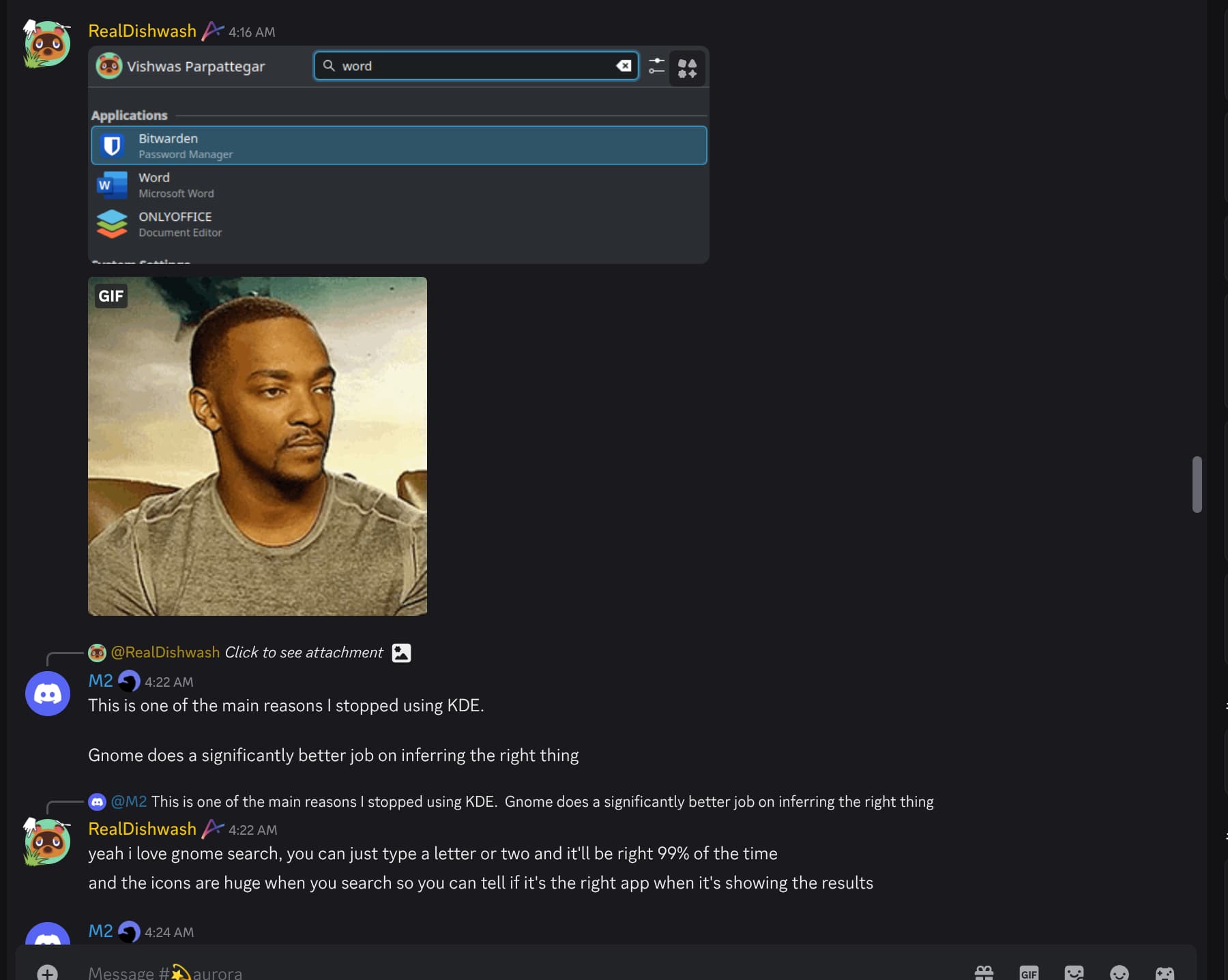Click small M2 avatar in reply preview
1228x980 pixels.
[x=98, y=802]
